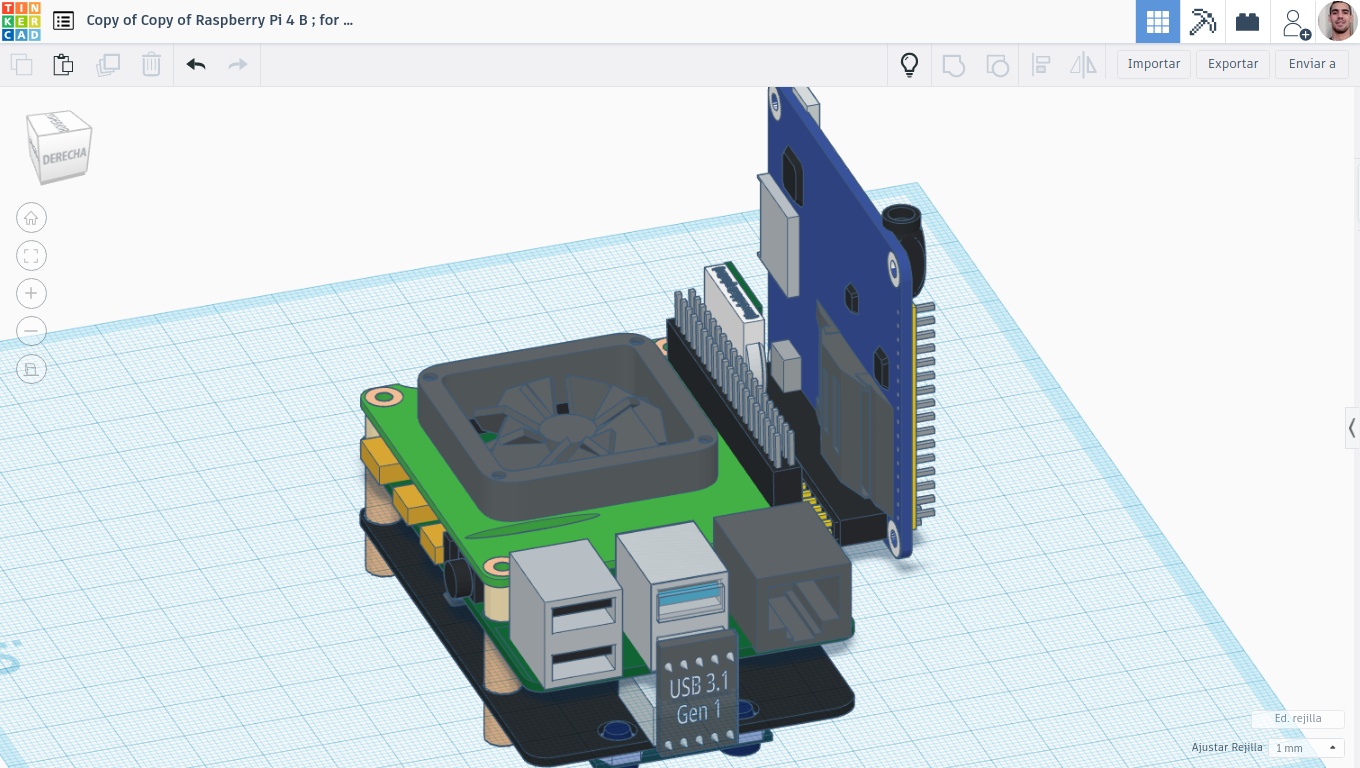Click the Enviar a button
The width and height of the screenshot is (1360, 768).
pos(1312,64)
